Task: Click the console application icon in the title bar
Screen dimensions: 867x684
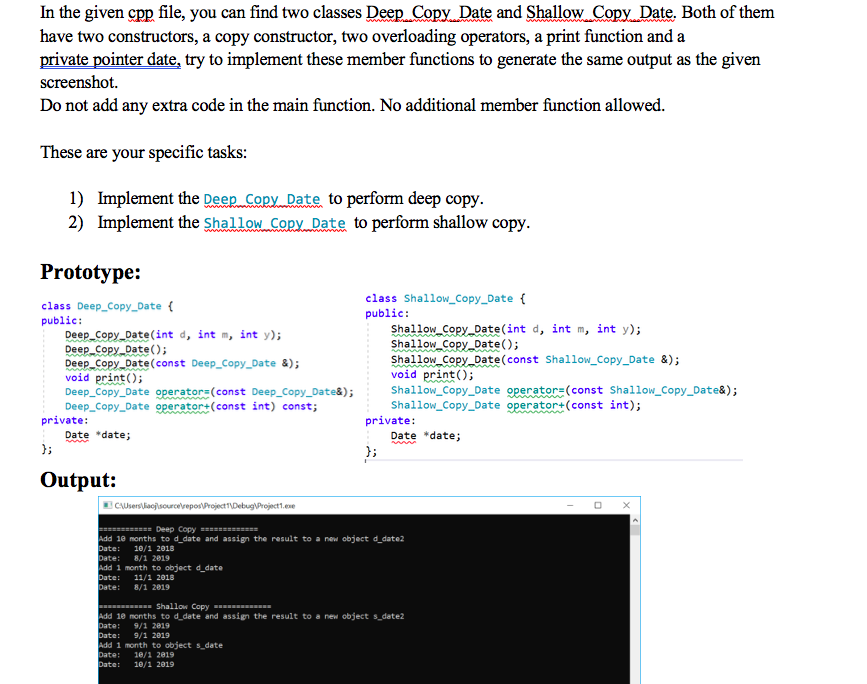Action: coord(107,506)
